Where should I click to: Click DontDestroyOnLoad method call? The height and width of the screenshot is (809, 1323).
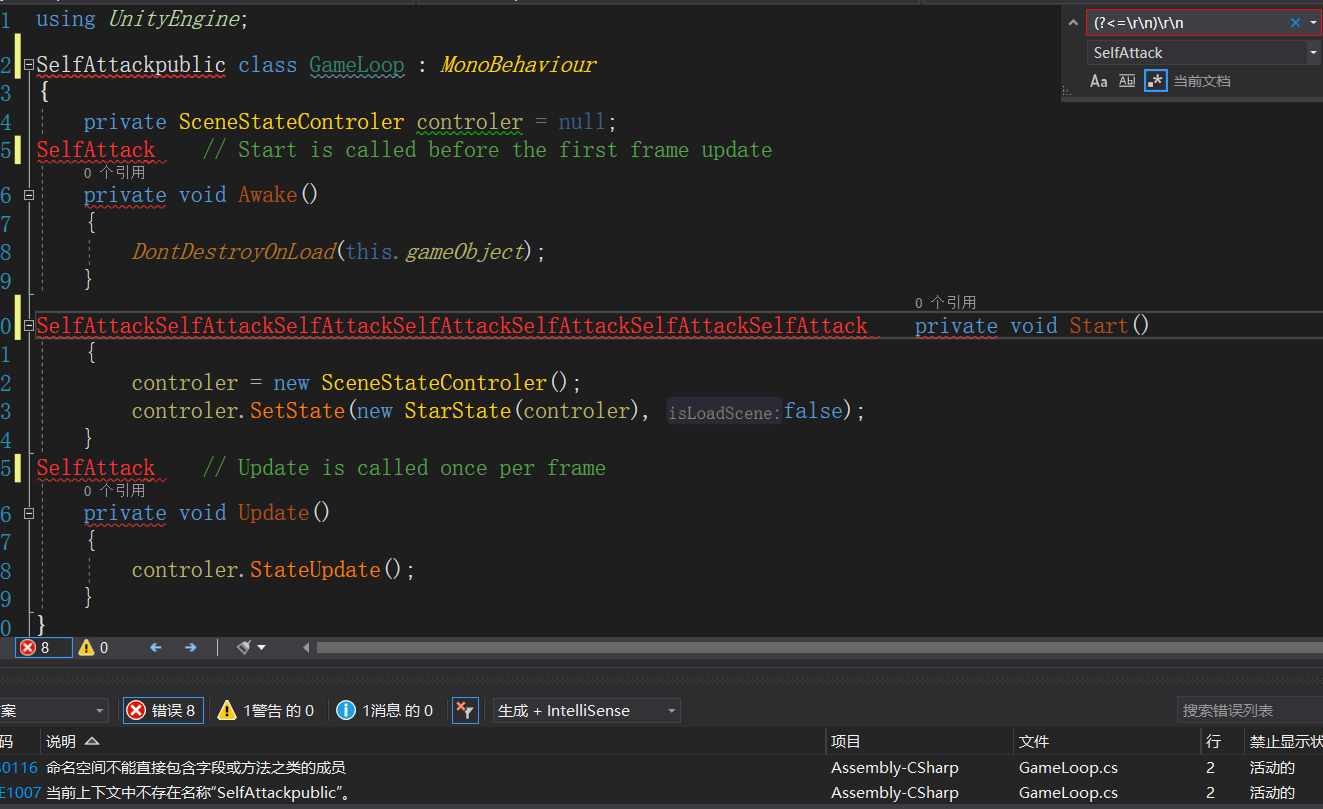click(234, 252)
